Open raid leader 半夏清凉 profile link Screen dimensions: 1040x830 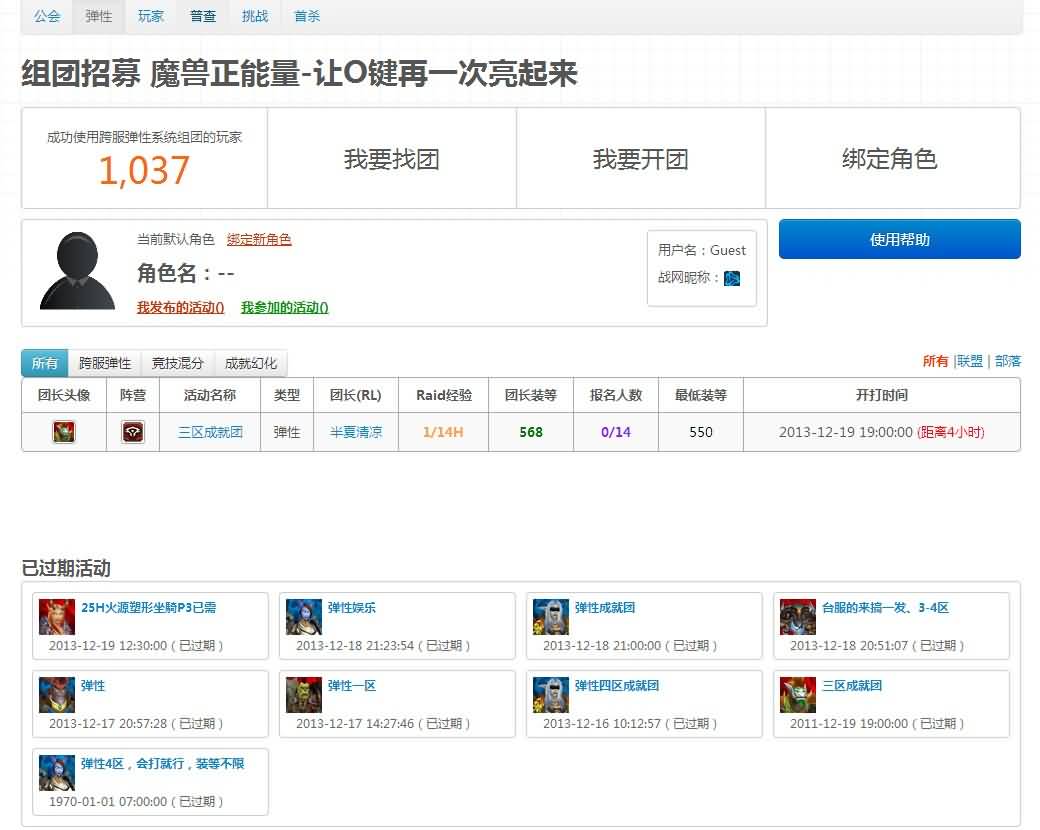point(356,432)
